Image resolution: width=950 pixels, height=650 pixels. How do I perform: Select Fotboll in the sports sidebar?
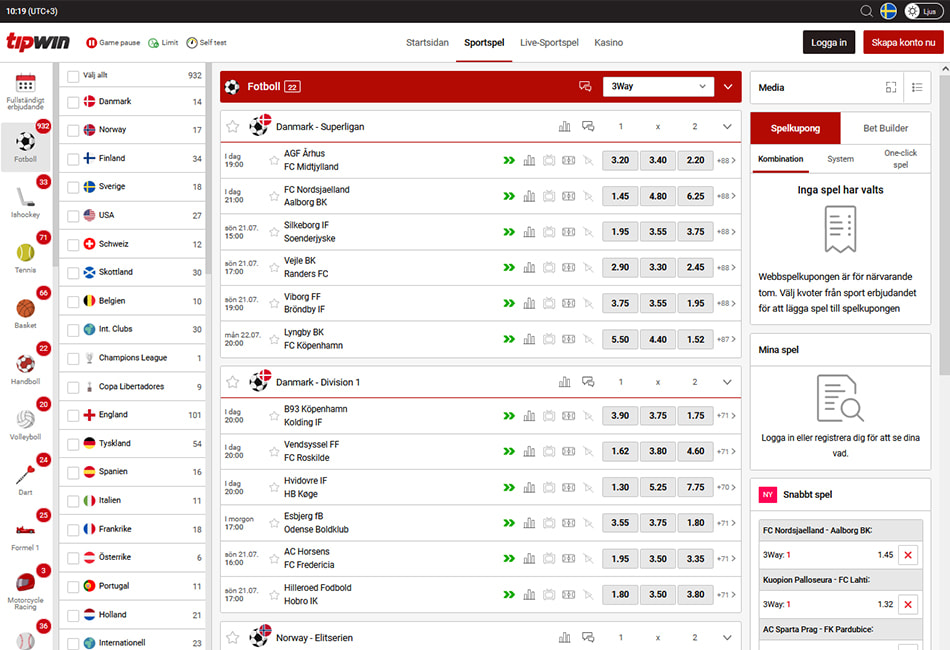pos(25,147)
